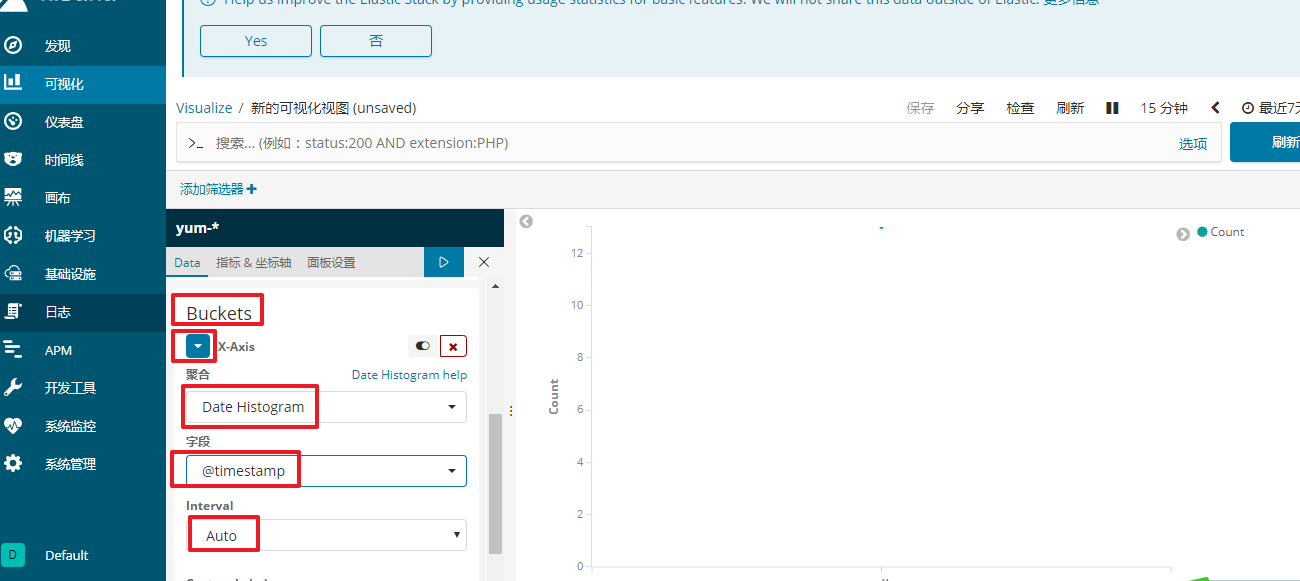Open the Timelion (时间线) icon
This screenshot has height=581, width=1300.
point(13,159)
